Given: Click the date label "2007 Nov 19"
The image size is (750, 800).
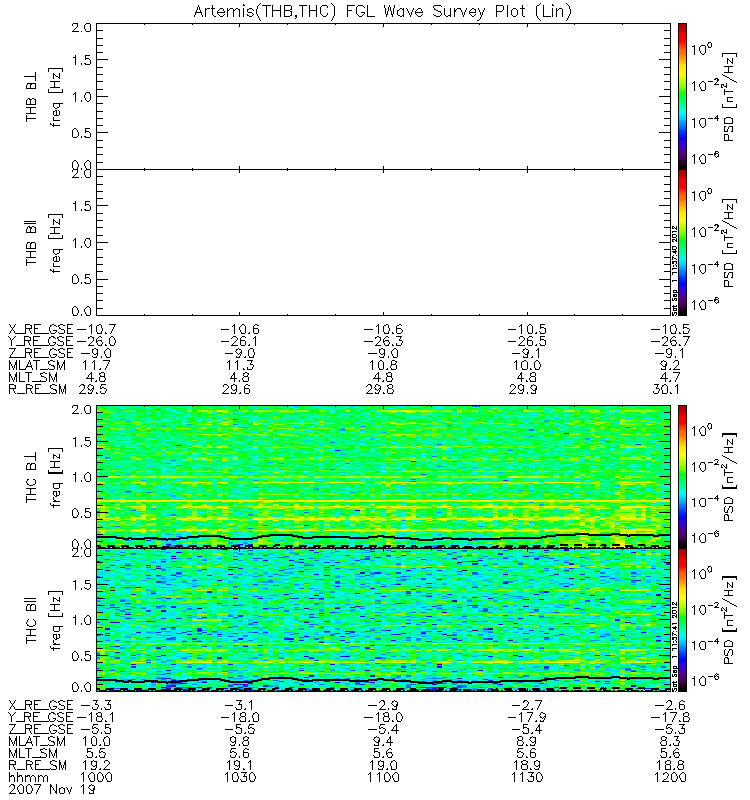Looking at the screenshot, I should 52,789.
